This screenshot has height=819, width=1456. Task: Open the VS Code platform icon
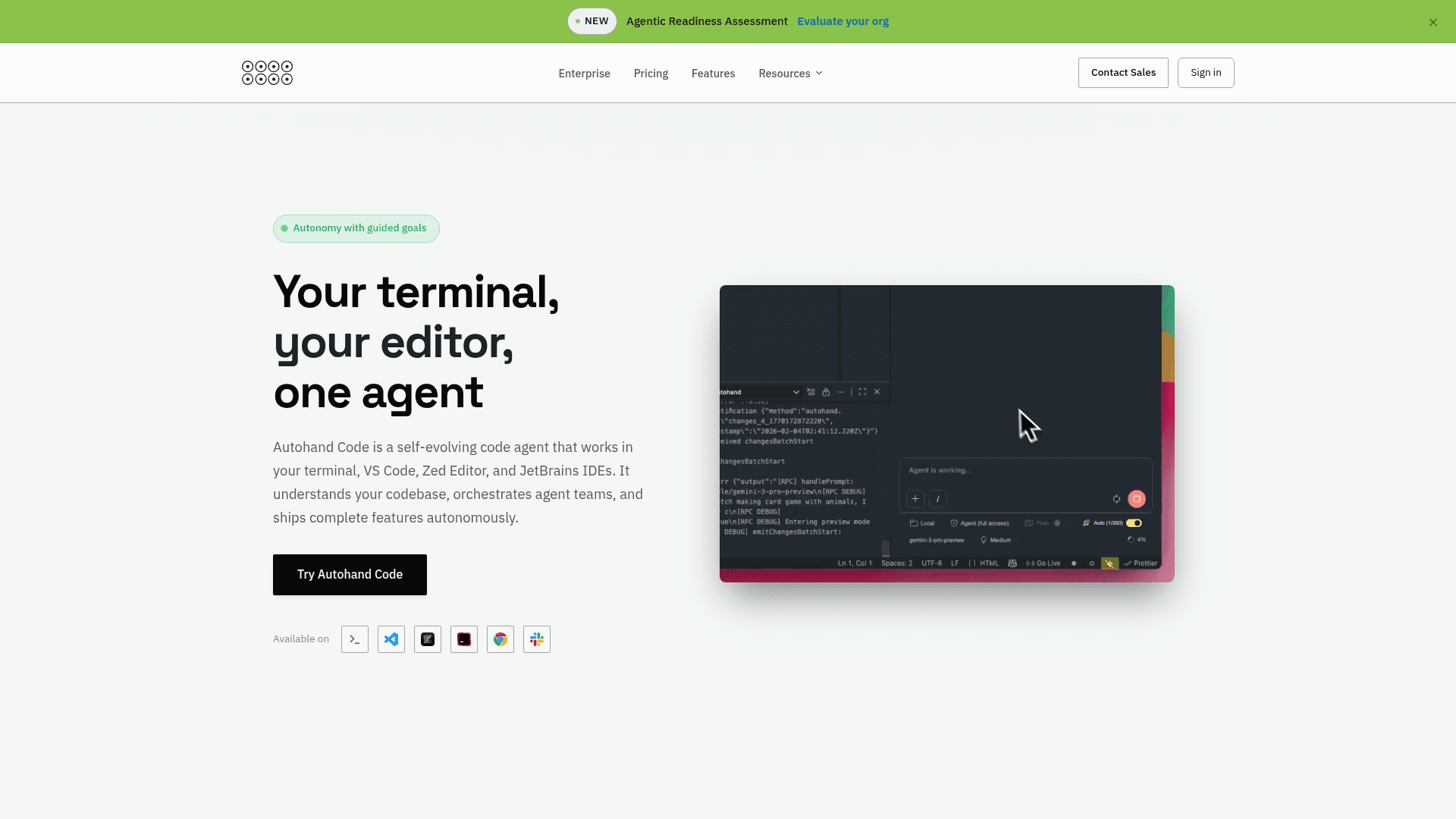pyautogui.click(x=391, y=639)
